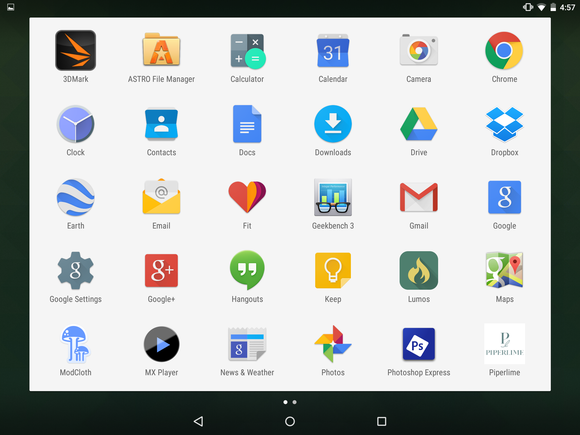
Task: Open Google Settings gear app
Action: tap(75, 270)
